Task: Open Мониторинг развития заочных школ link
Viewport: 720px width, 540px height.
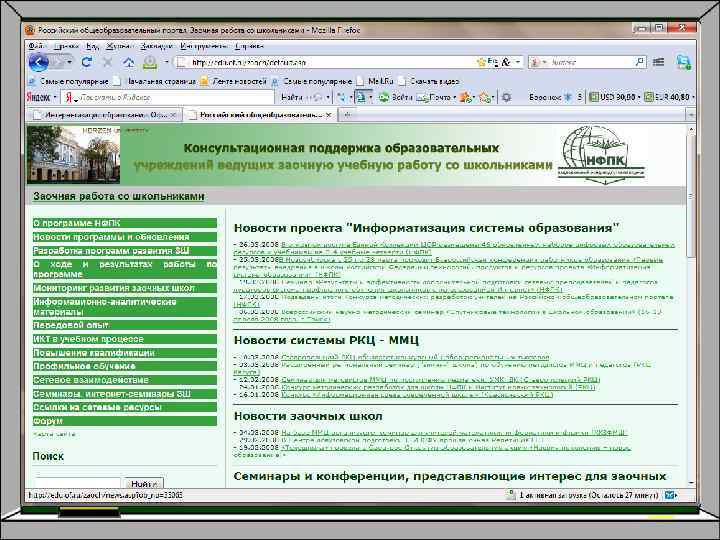Action: [x=124, y=288]
